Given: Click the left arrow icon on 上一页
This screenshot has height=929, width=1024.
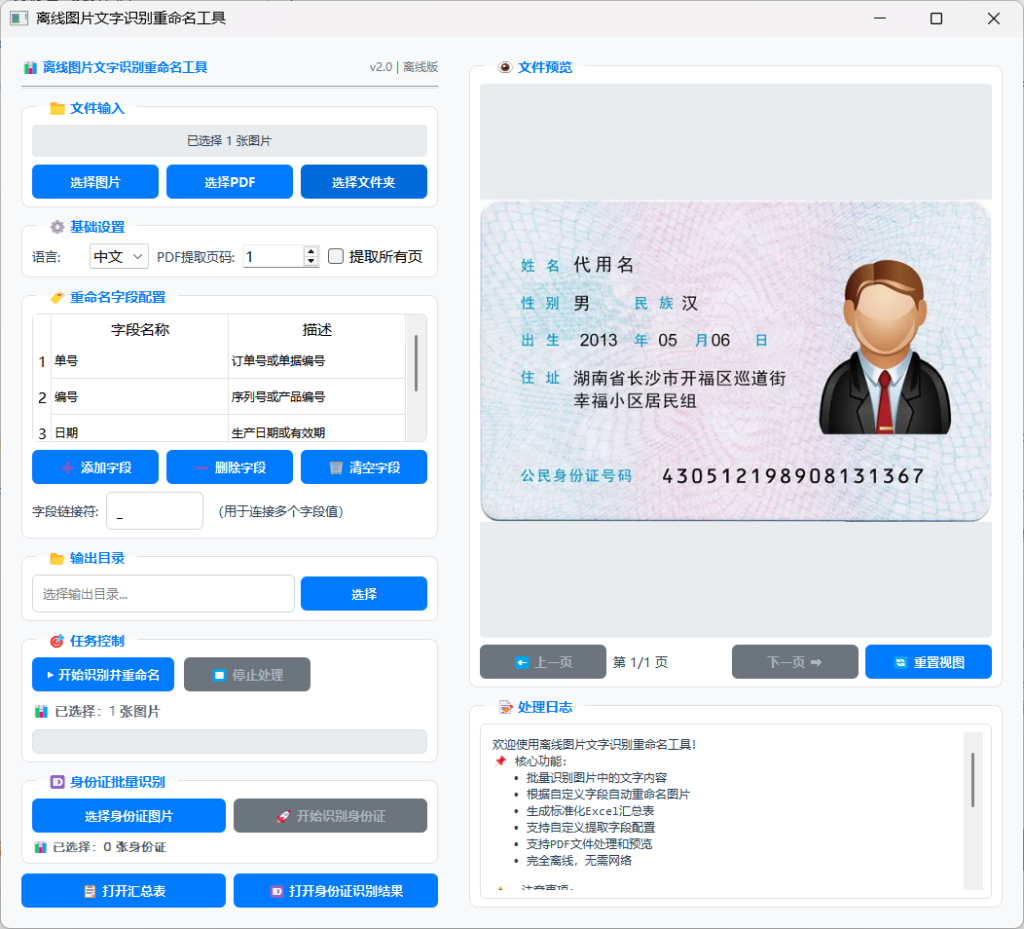Looking at the screenshot, I should (x=522, y=663).
